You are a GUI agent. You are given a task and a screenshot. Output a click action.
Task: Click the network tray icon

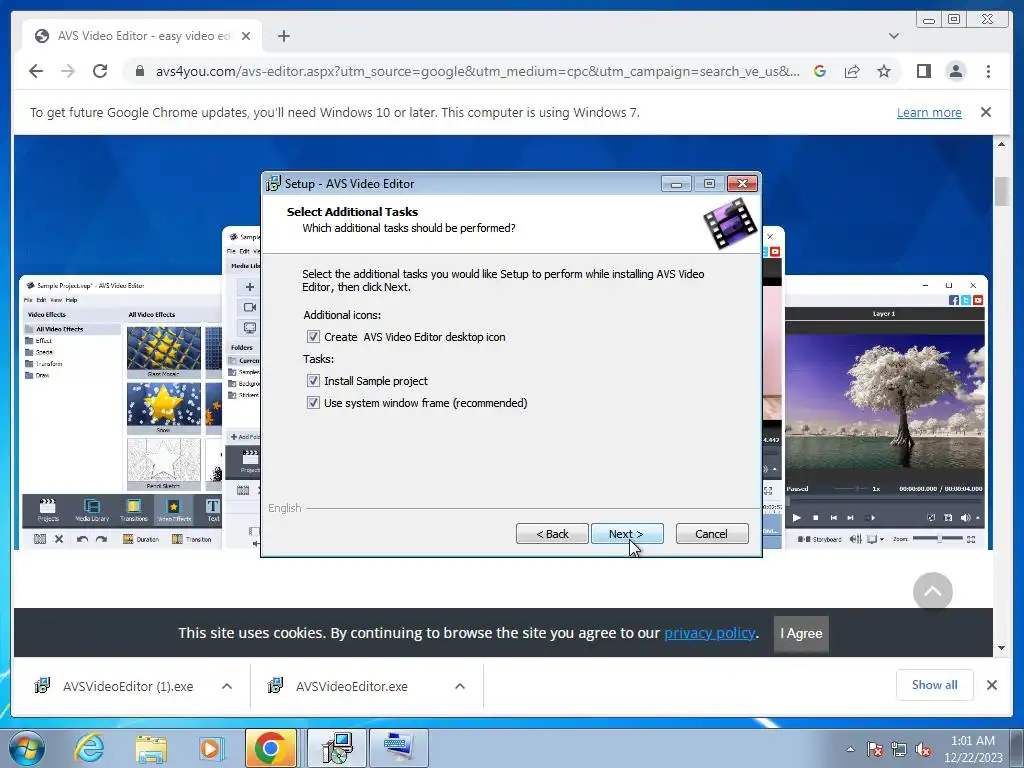coord(899,749)
